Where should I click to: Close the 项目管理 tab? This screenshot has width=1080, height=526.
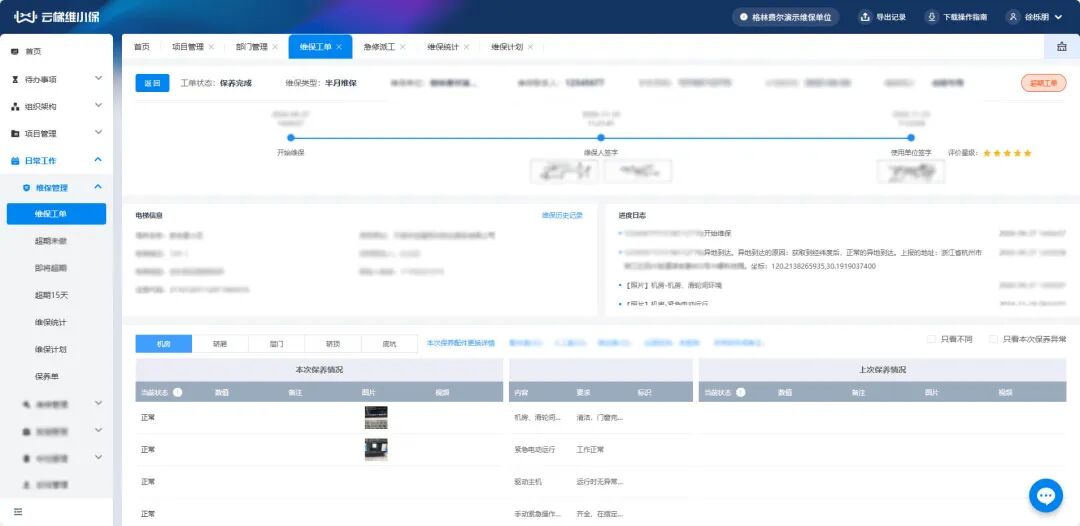(x=211, y=47)
